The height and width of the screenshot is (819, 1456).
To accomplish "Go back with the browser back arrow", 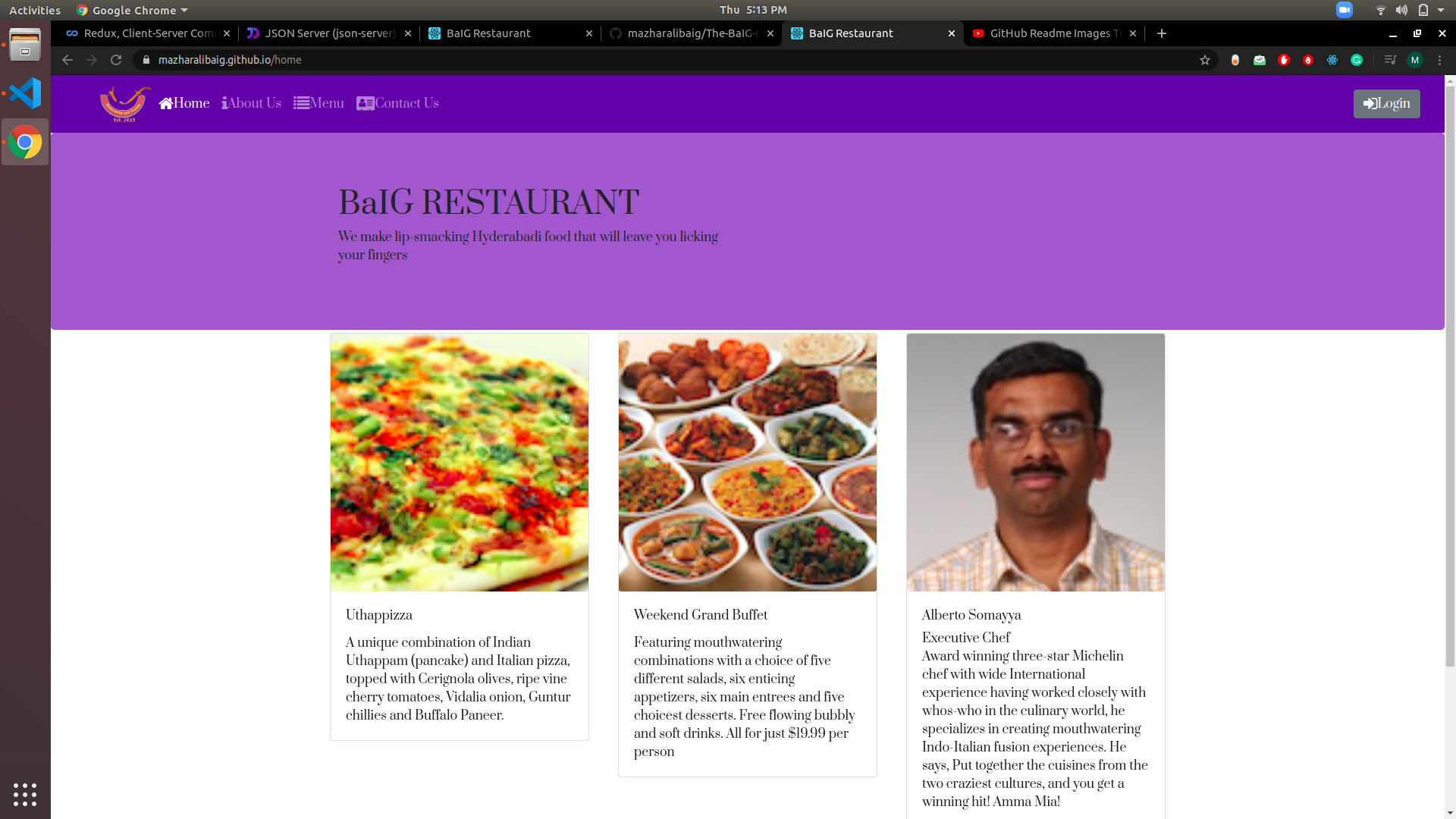I will [x=67, y=60].
